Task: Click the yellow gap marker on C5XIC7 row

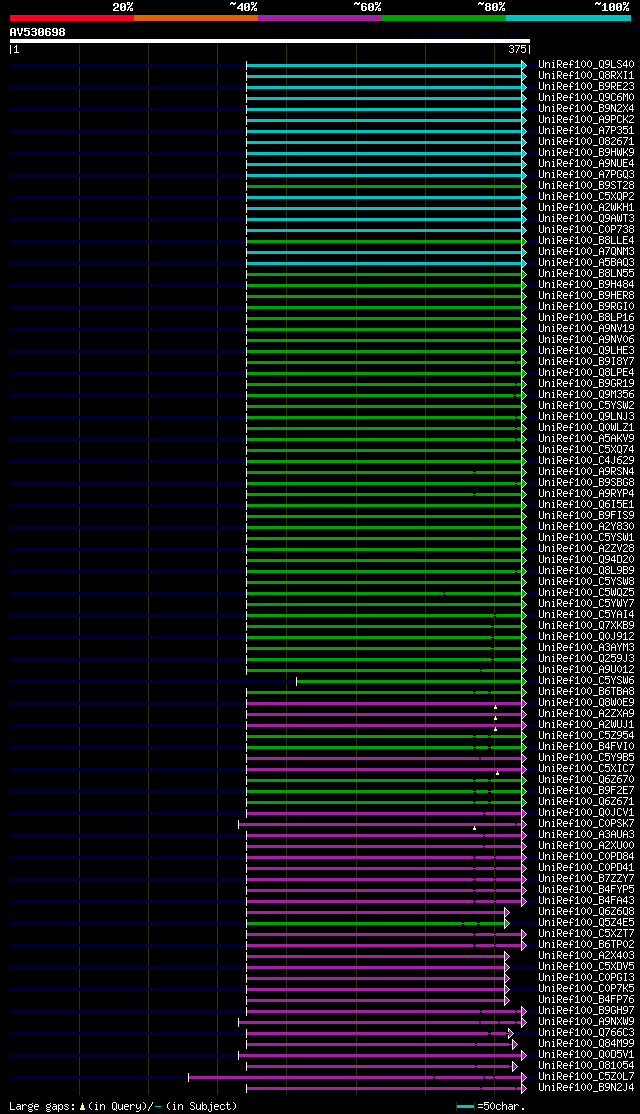Action: coord(497,773)
